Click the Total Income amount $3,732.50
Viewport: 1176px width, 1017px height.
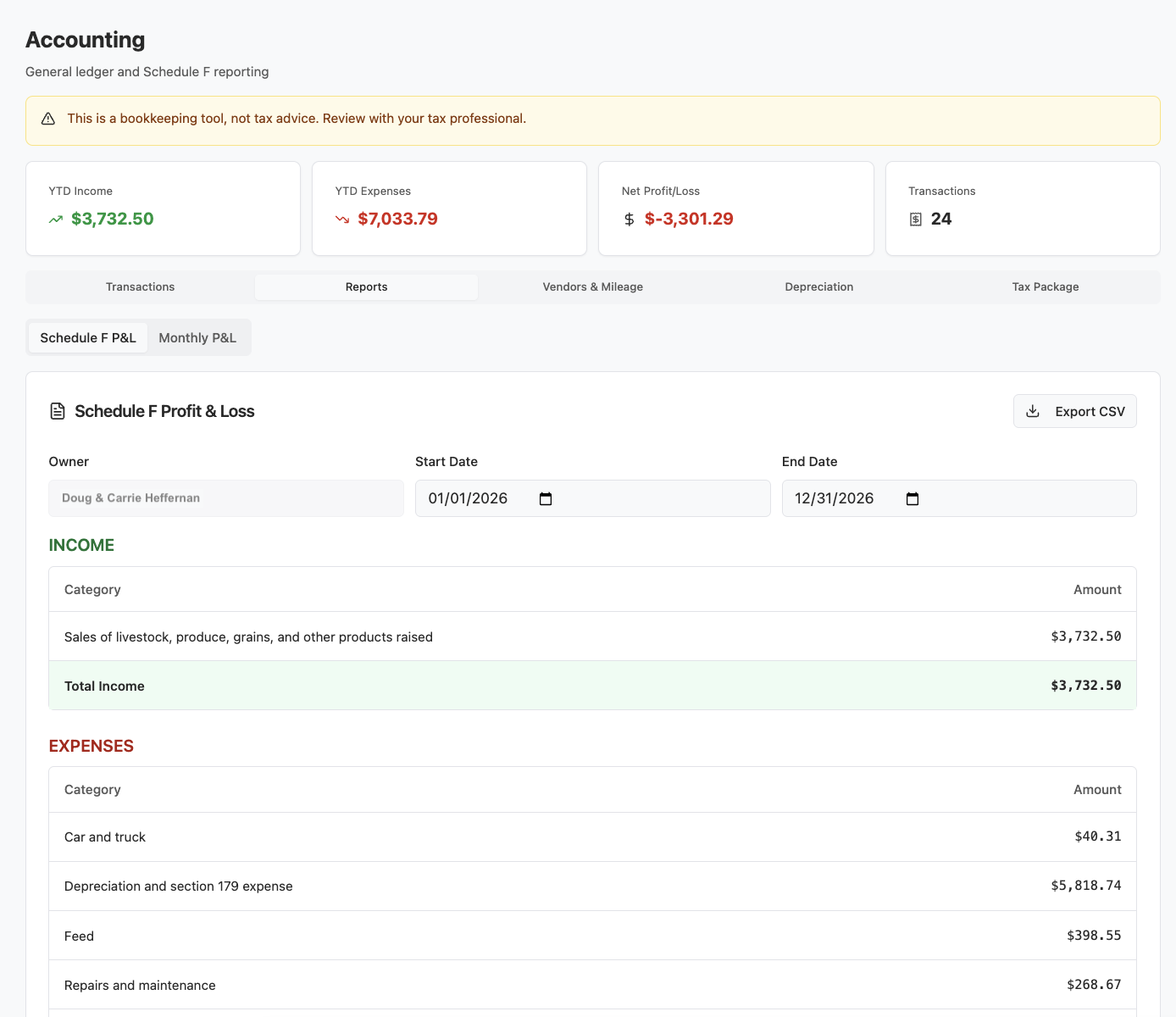pyautogui.click(x=1085, y=686)
